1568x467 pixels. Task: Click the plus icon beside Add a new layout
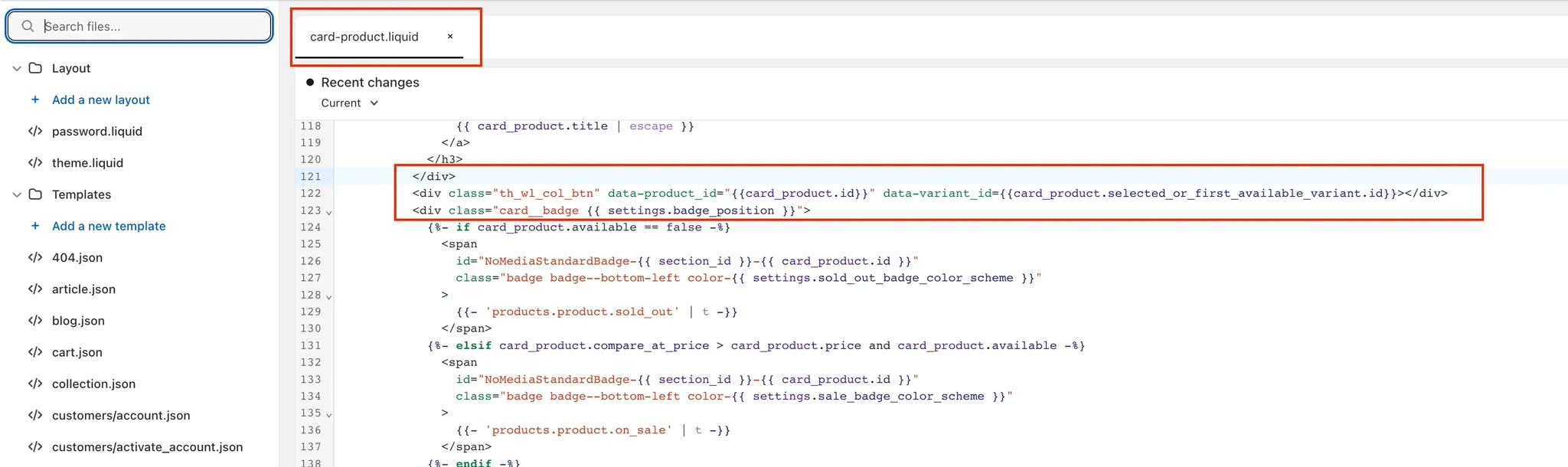click(35, 100)
